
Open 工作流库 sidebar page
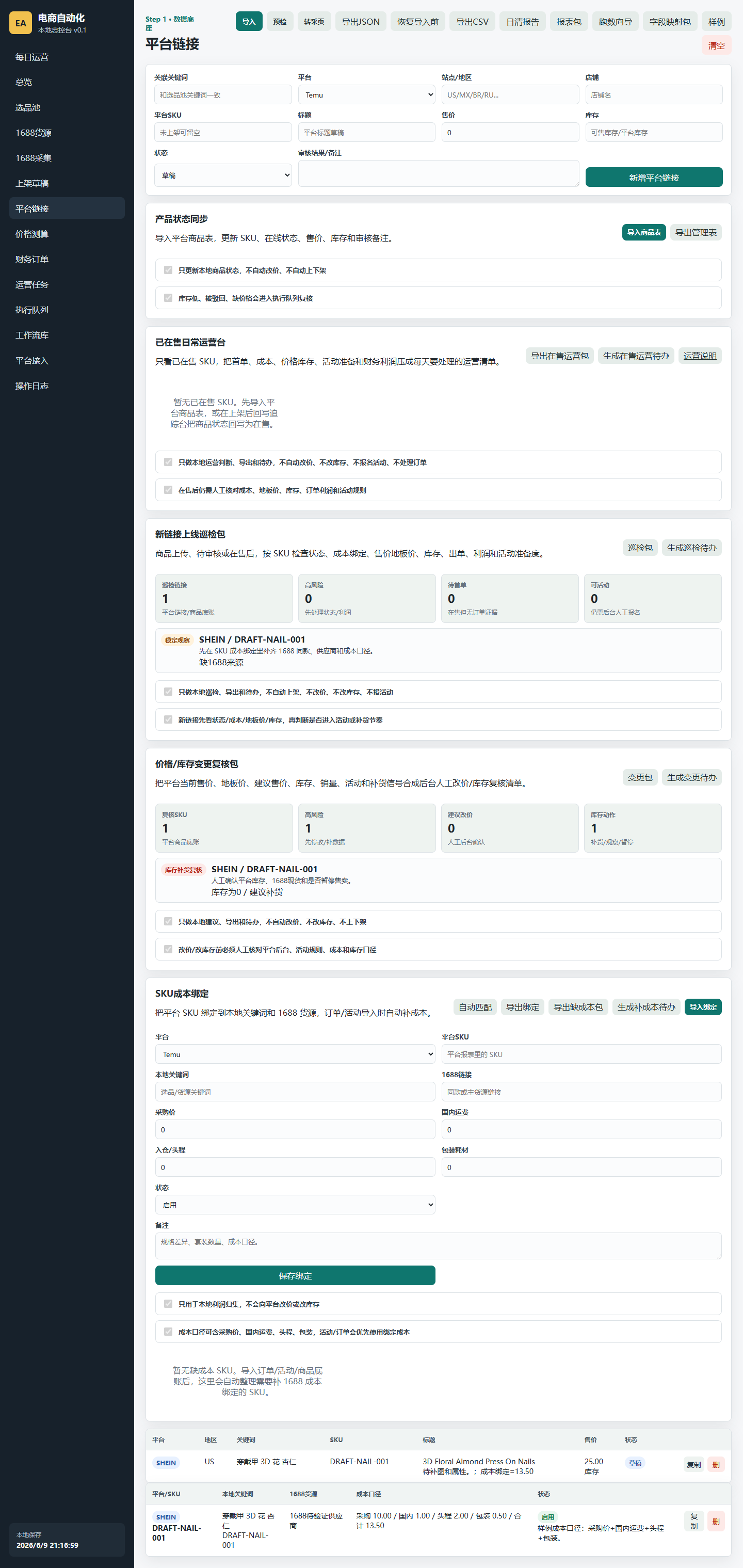point(67,335)
